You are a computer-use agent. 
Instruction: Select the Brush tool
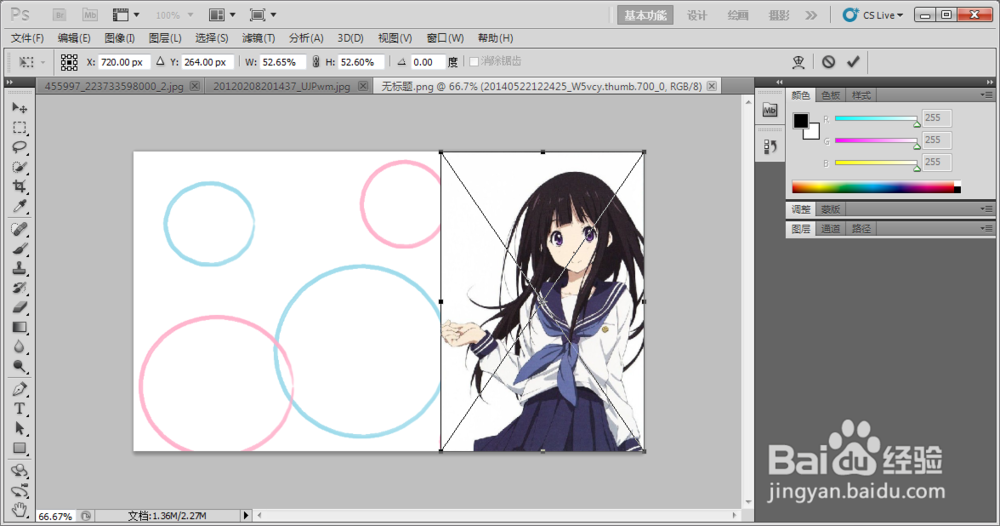19,249
